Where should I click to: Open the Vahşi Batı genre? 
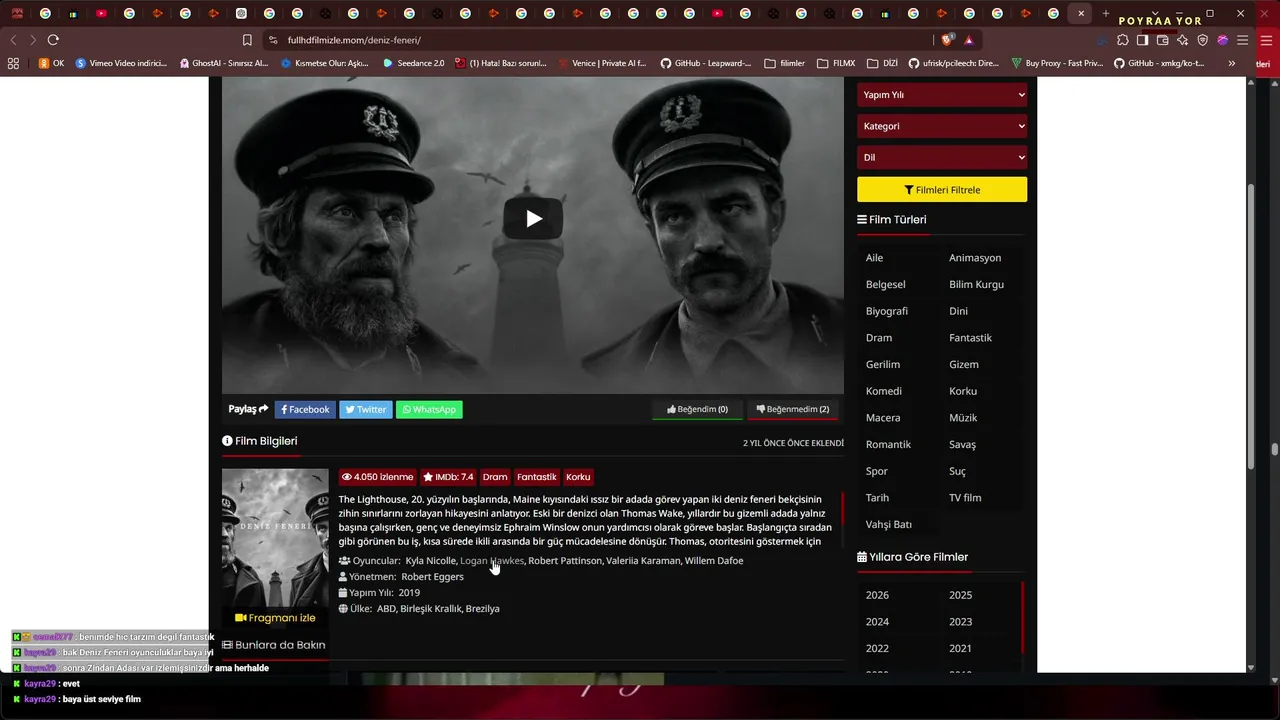pos(889,524)
